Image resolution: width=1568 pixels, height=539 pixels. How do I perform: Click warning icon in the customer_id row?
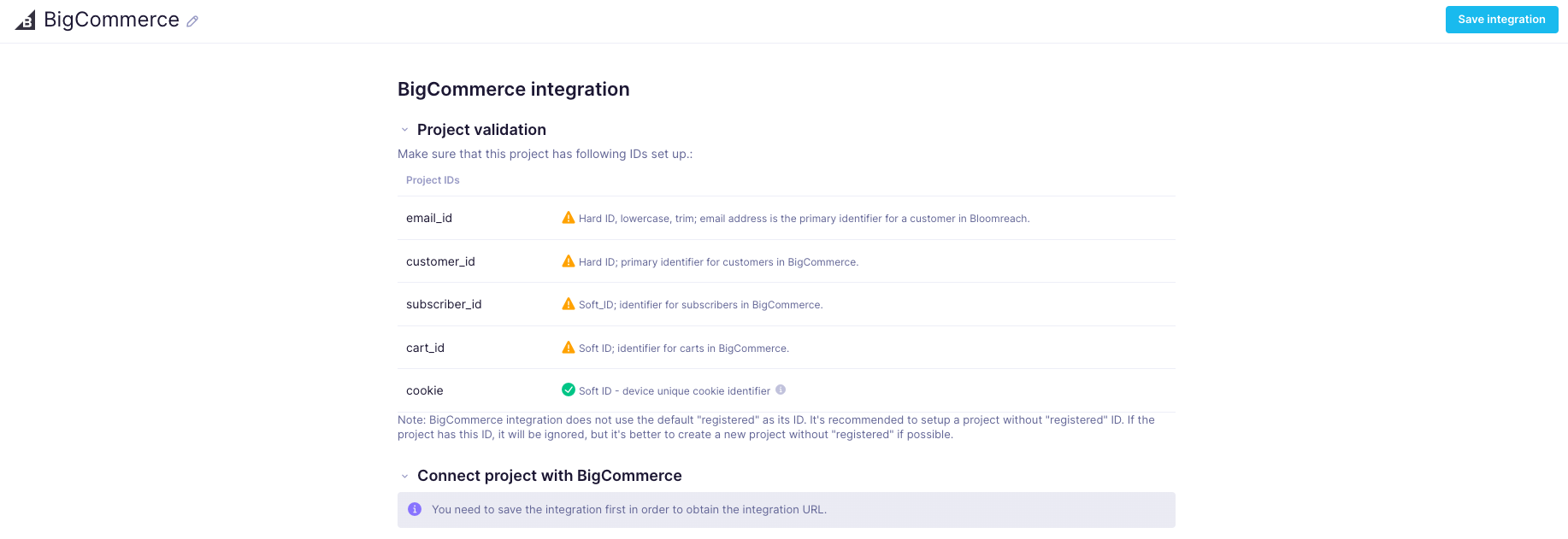tap(568, 261)
